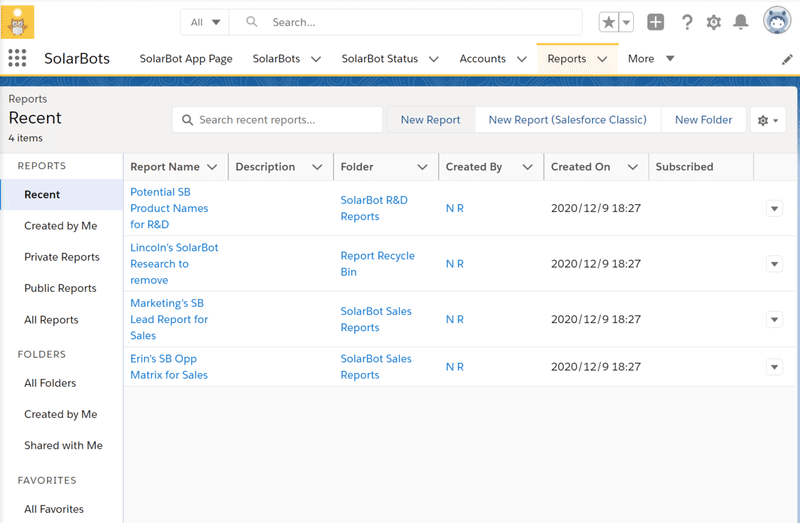This screenshot has width=800, height=523.
Task: Click the SolarBots owl logo
Action: 17,22
